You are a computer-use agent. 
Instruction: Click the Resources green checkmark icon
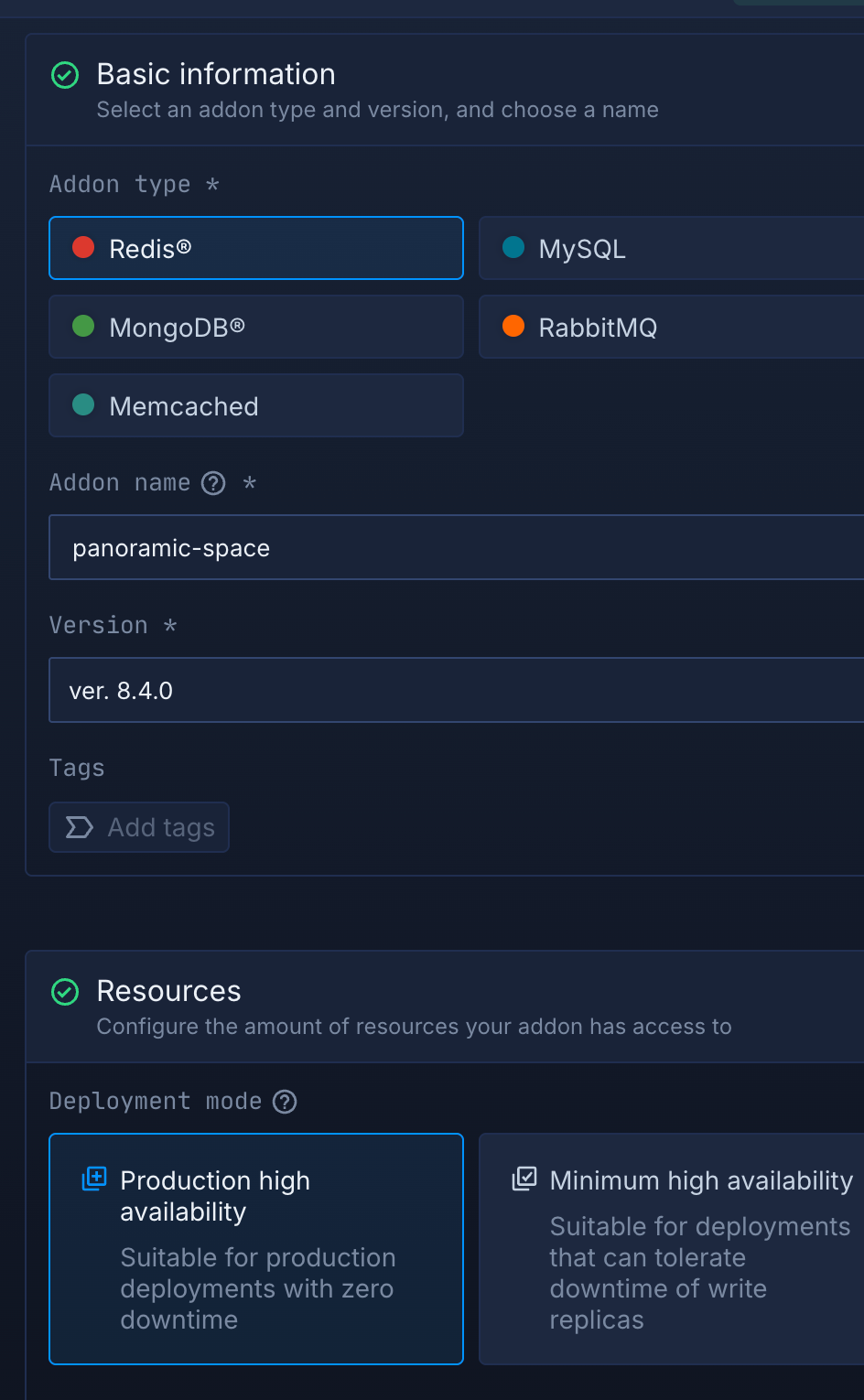tap(65, 992)
